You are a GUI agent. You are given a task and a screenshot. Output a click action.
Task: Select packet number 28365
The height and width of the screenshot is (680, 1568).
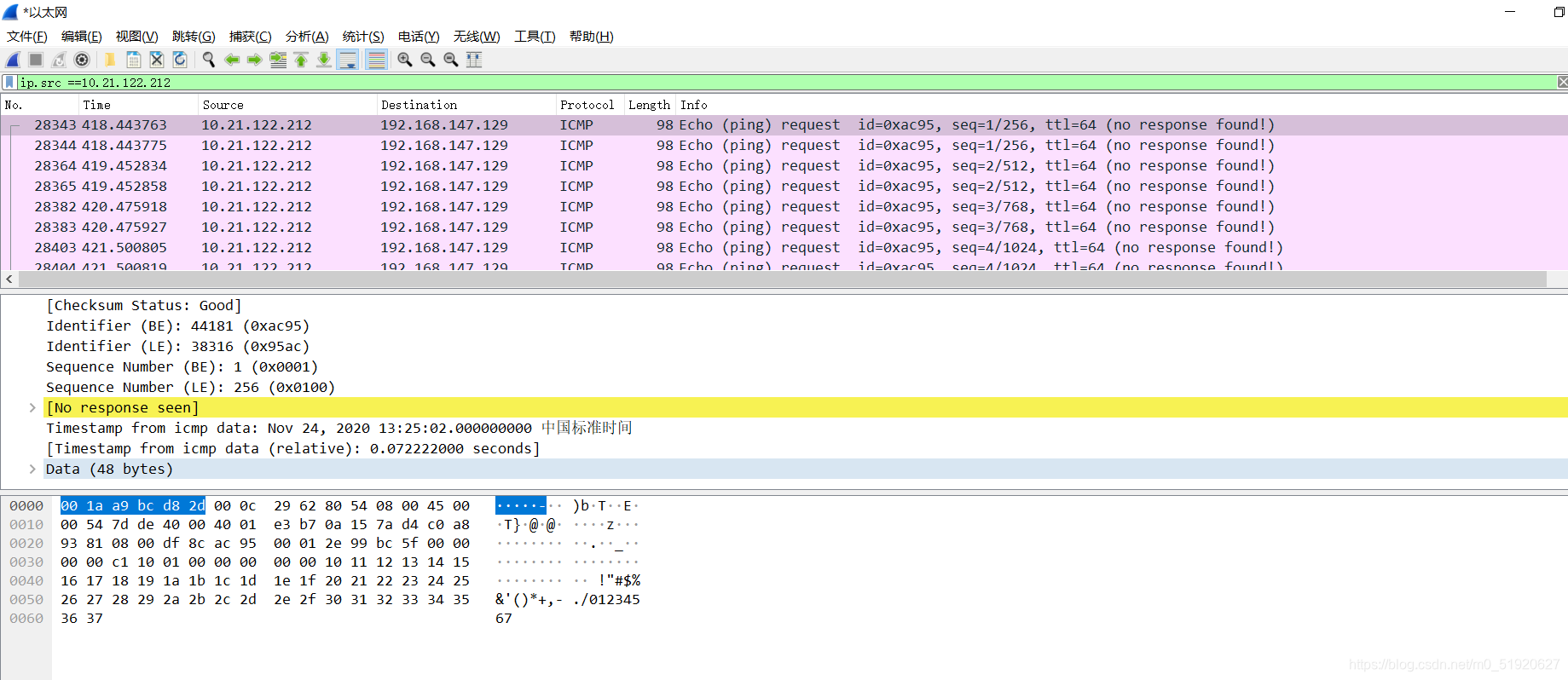pyautogui.click(x=784, y=187)
